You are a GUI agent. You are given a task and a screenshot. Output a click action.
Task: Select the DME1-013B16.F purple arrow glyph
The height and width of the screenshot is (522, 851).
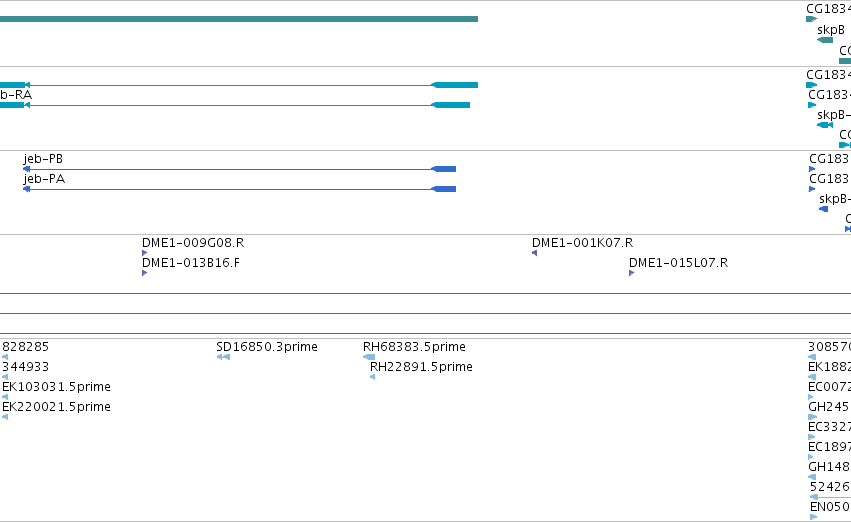144,273
